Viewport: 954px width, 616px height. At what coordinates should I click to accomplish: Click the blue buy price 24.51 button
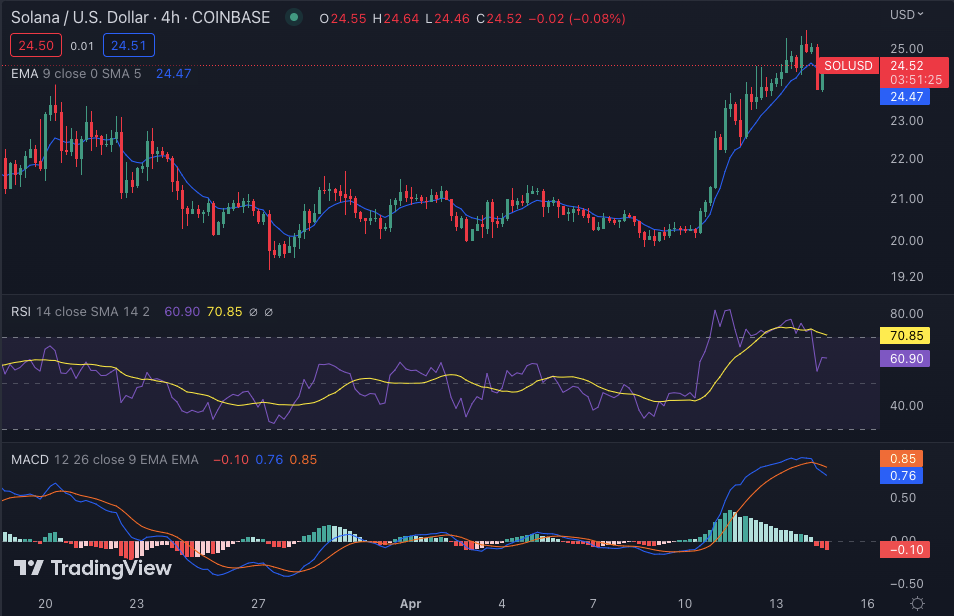click(129, 46)
